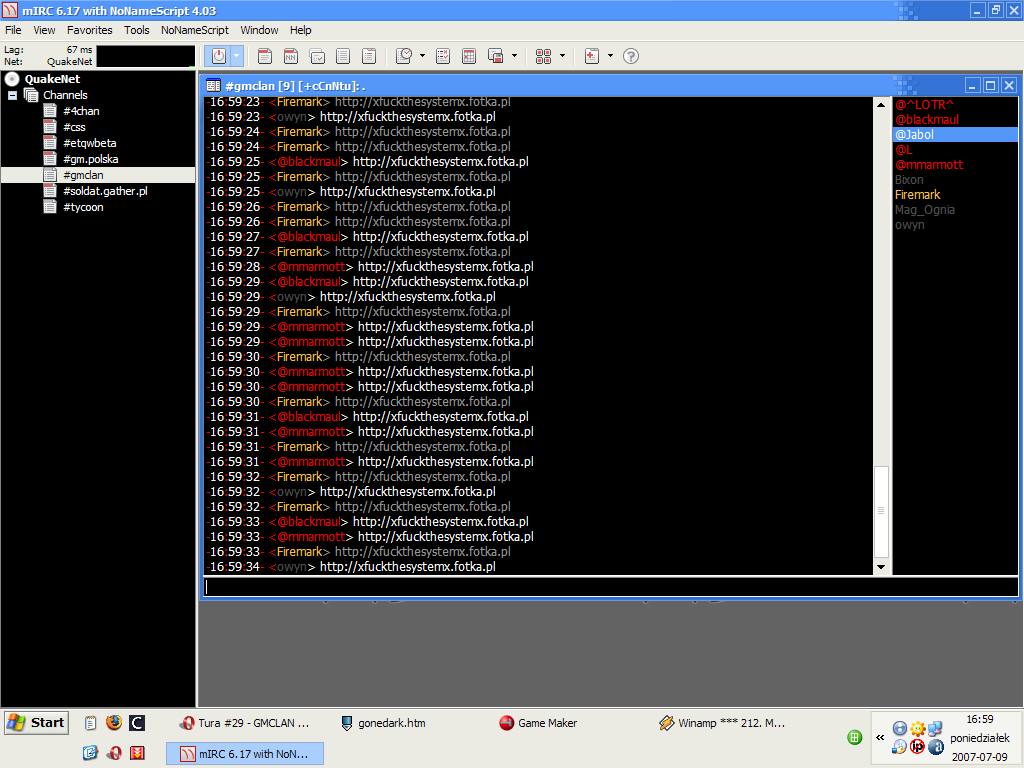
Task: Click the four-squares window arrangement toolbar icon
Action: point(544,56)
